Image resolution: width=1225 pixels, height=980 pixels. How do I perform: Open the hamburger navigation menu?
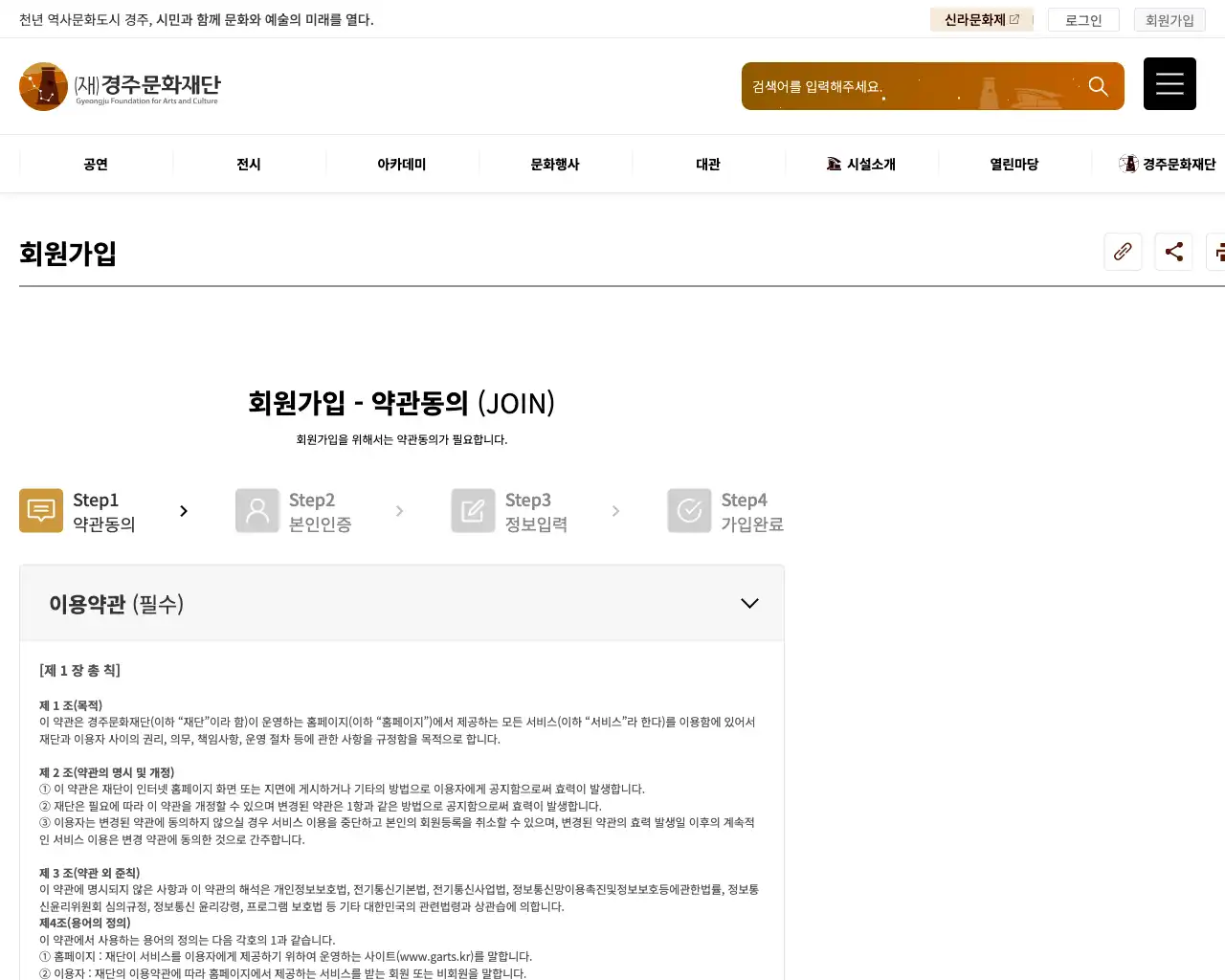pos(1169,83)
